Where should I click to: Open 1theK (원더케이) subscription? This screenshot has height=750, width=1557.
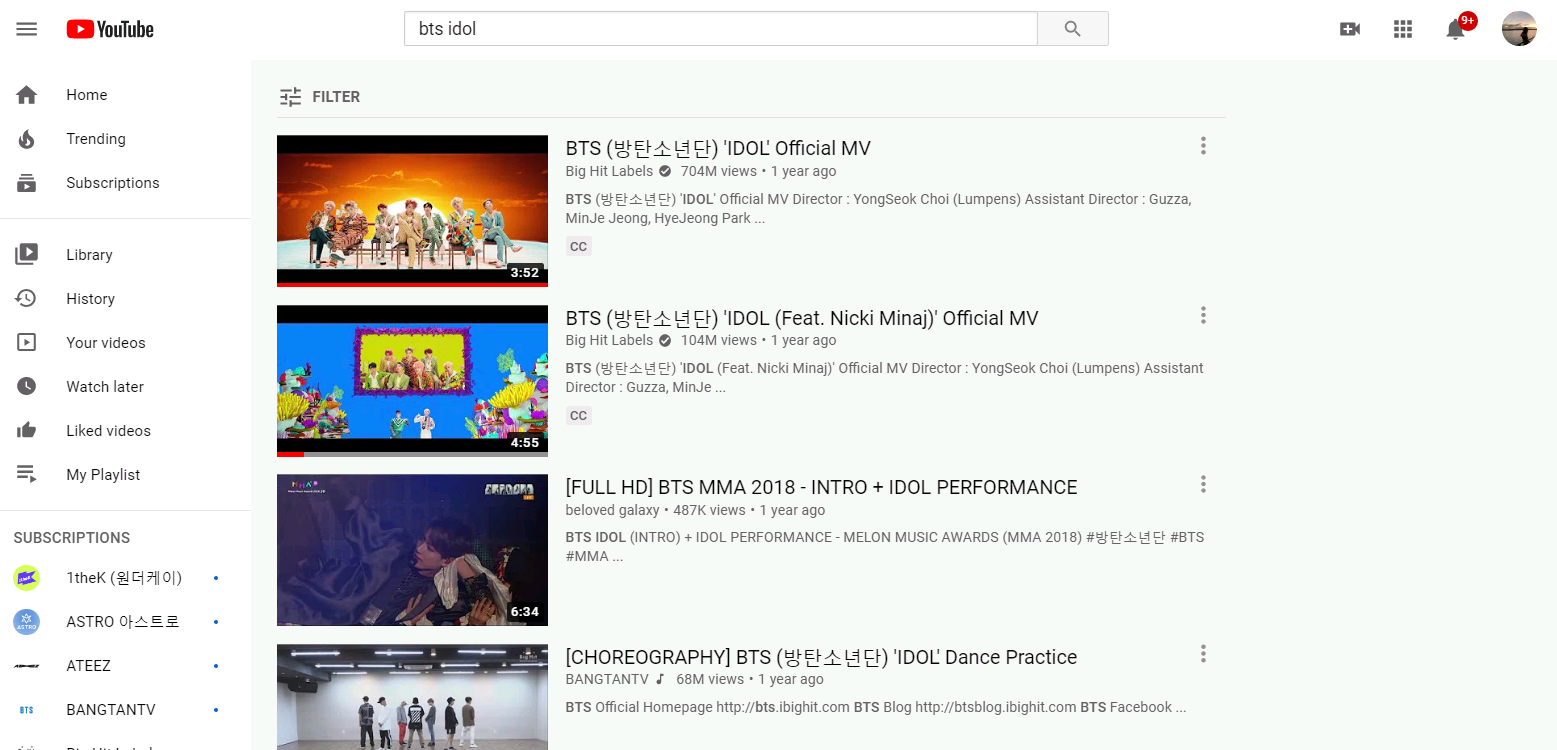point(125,578)
